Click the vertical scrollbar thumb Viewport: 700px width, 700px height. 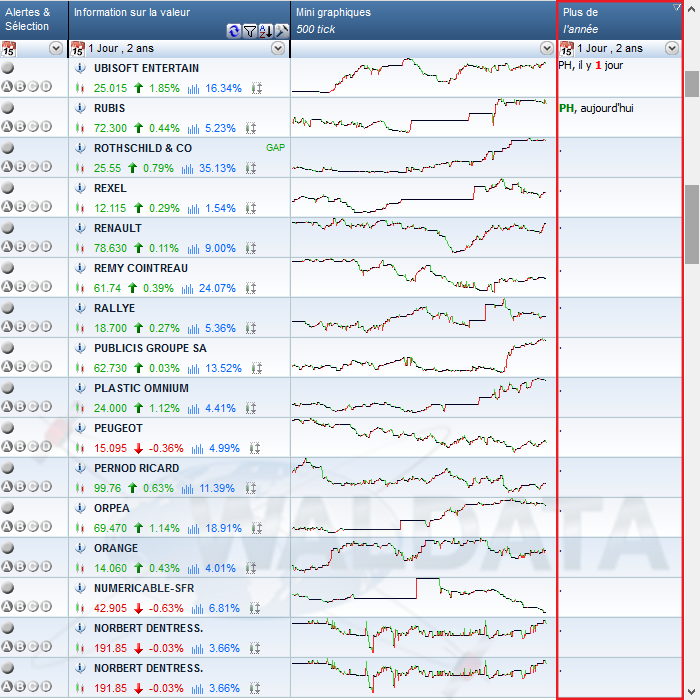click(692, 224)
